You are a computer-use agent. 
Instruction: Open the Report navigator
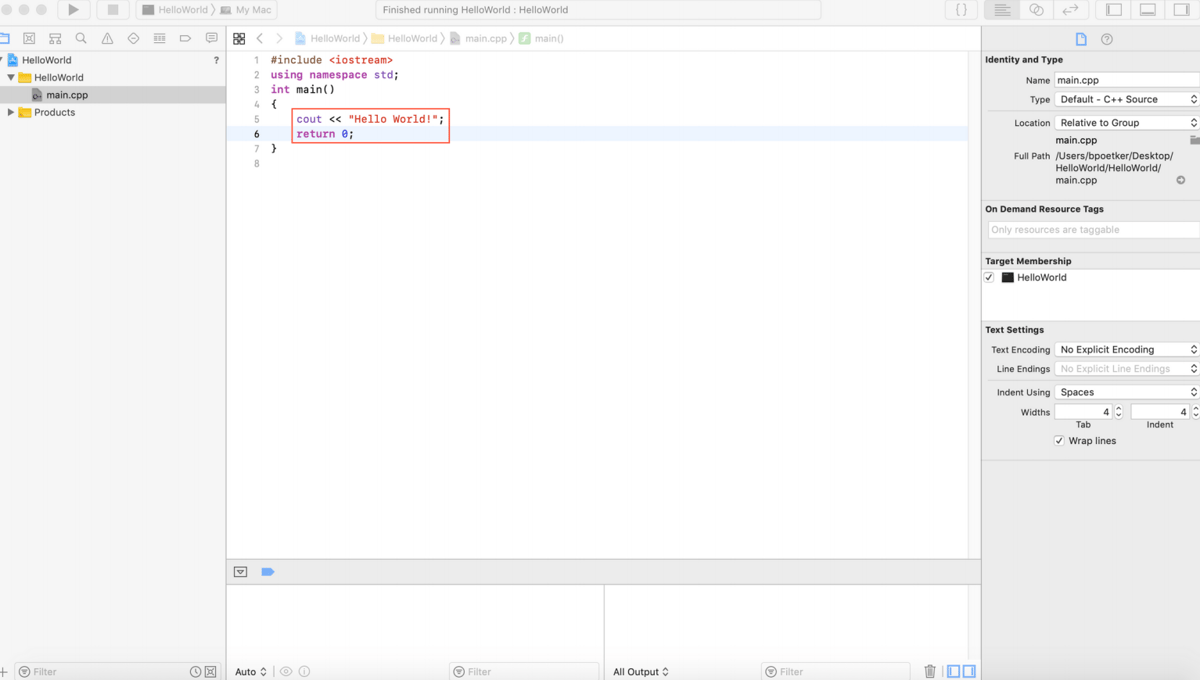point(211,38)
